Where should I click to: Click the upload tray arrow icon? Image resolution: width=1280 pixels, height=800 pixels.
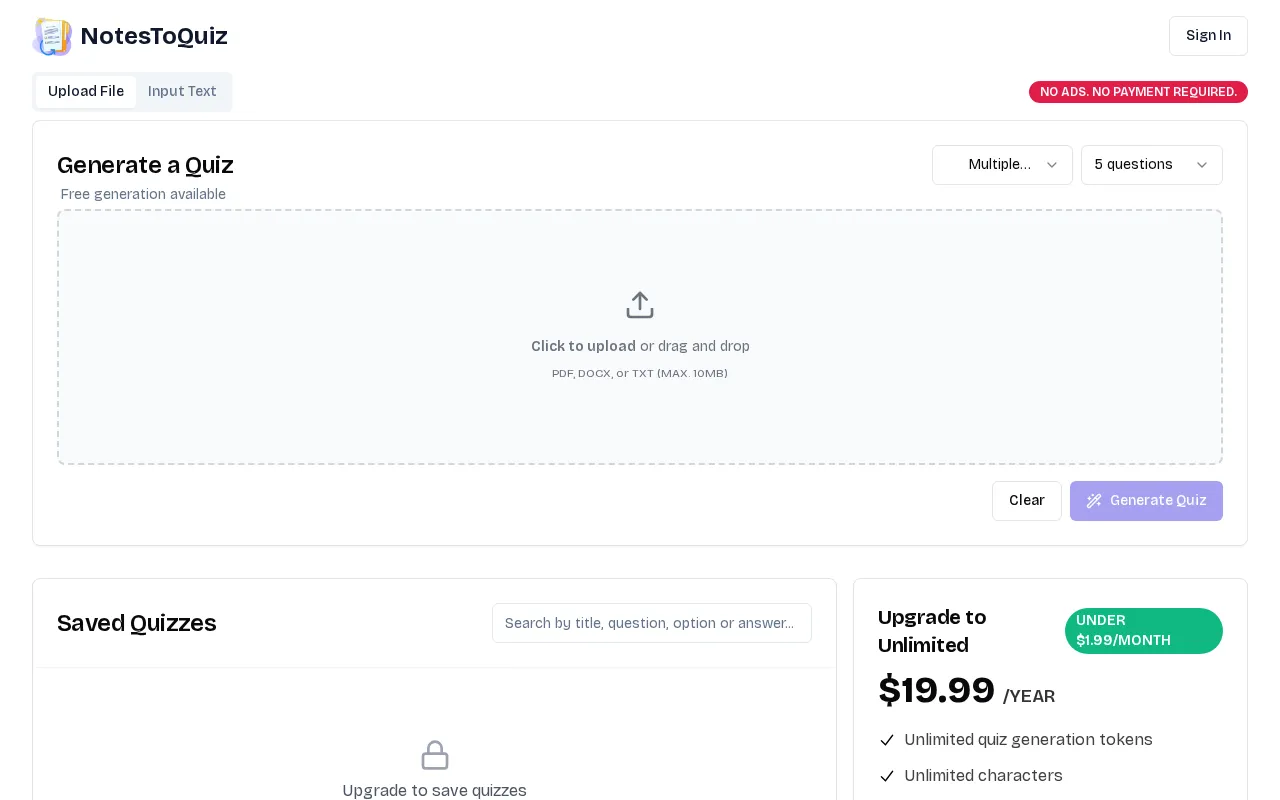640,305
